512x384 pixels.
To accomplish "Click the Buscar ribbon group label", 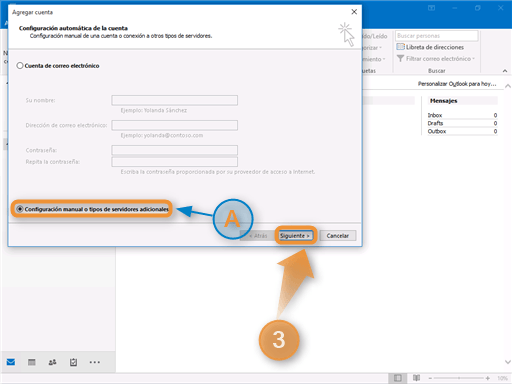I will click(x=437, y=71).
